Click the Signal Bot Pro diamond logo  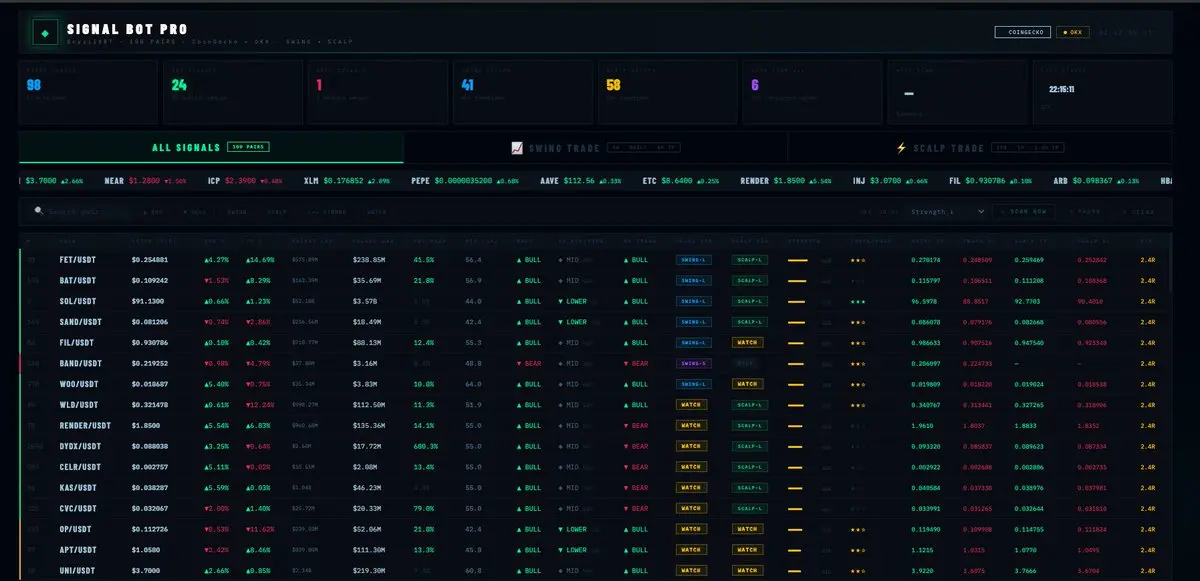click(x=46, y=34)
